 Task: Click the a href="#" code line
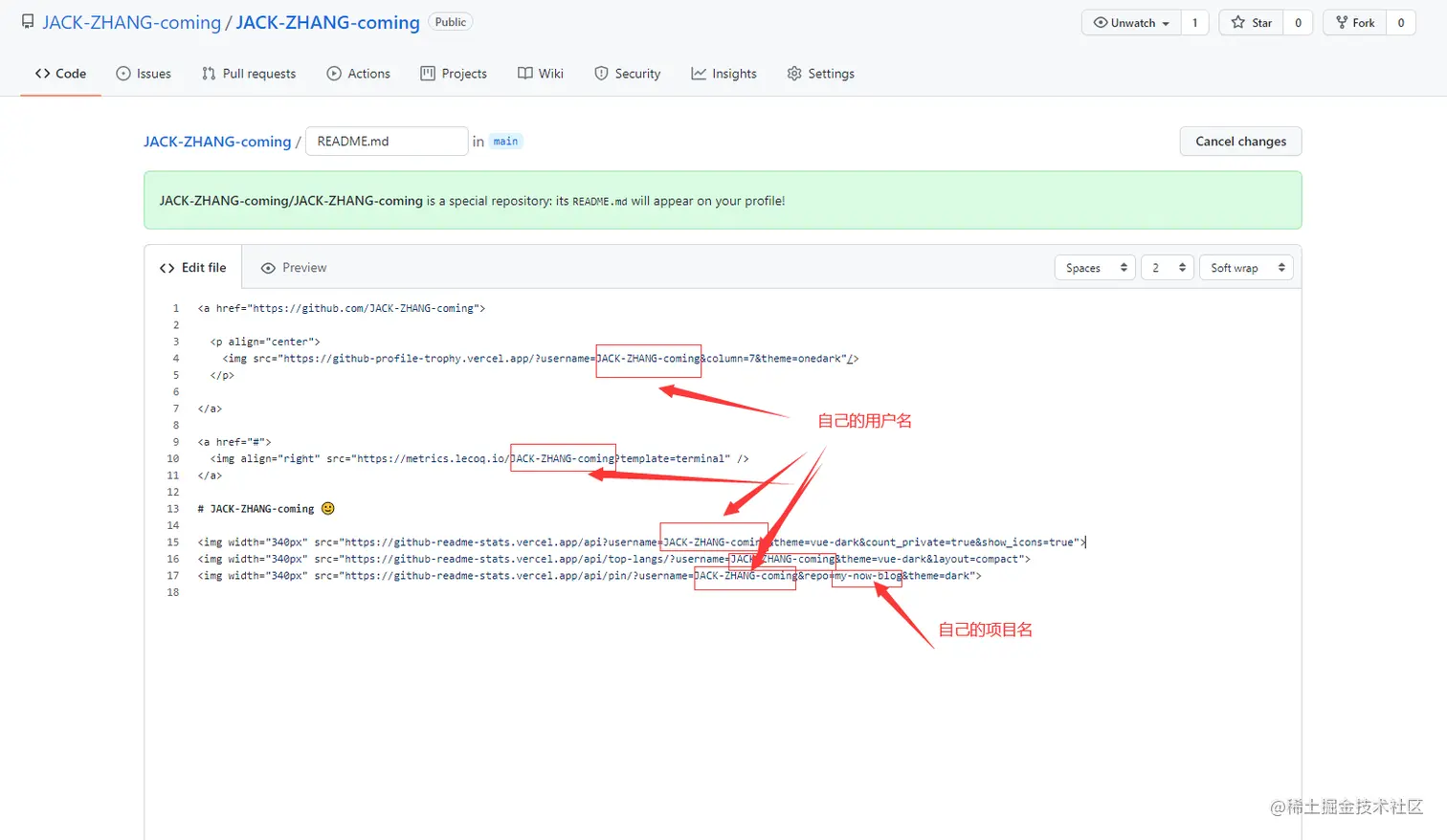pyautogui.click(x=234, y=442)
